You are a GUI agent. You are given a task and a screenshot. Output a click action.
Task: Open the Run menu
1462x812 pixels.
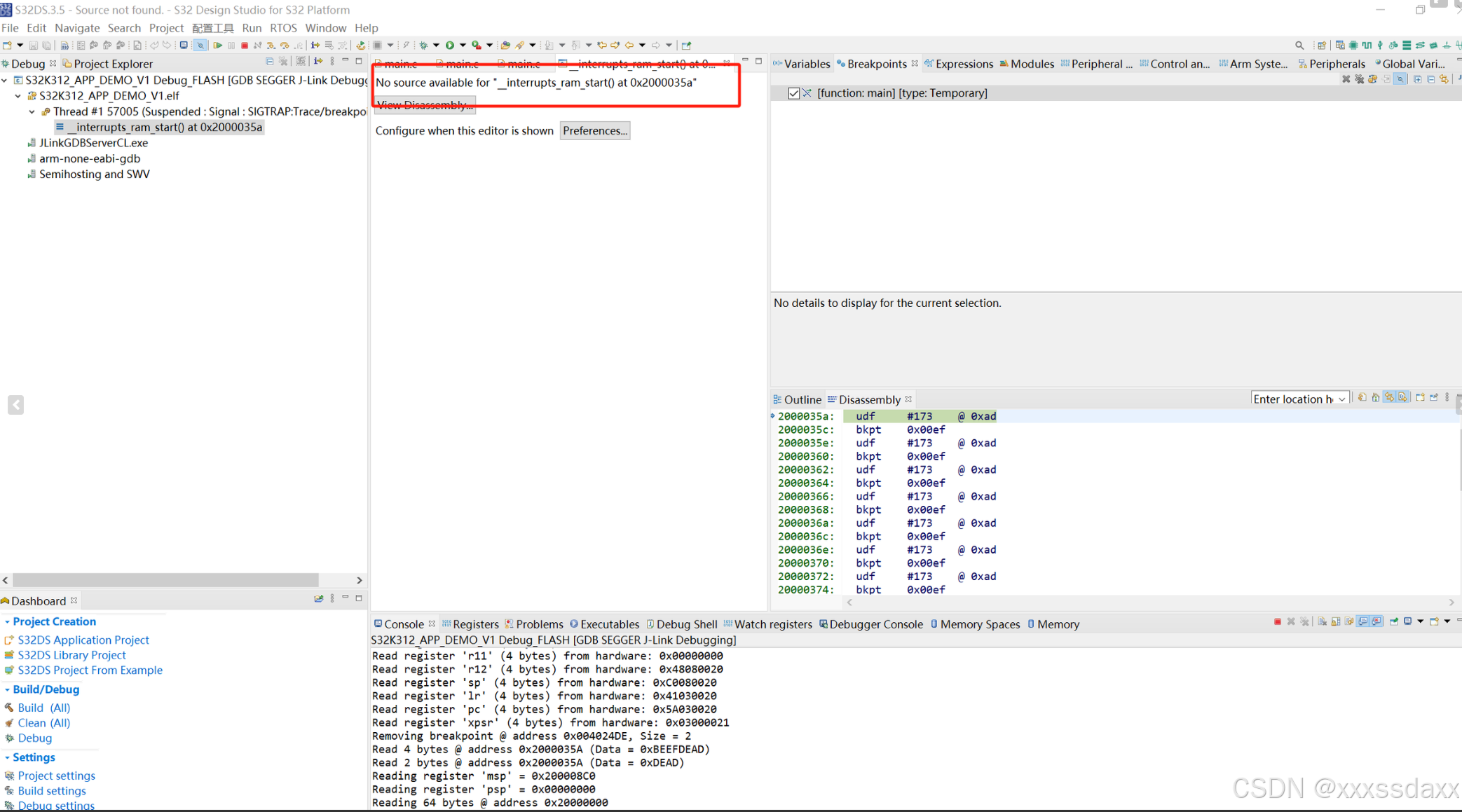[251, 28]
